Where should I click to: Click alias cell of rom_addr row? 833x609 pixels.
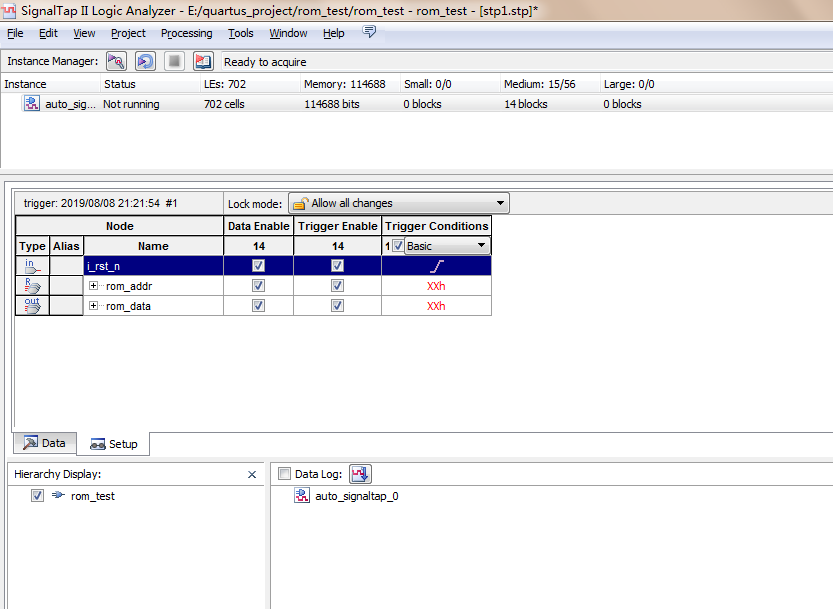click(66, 286)
